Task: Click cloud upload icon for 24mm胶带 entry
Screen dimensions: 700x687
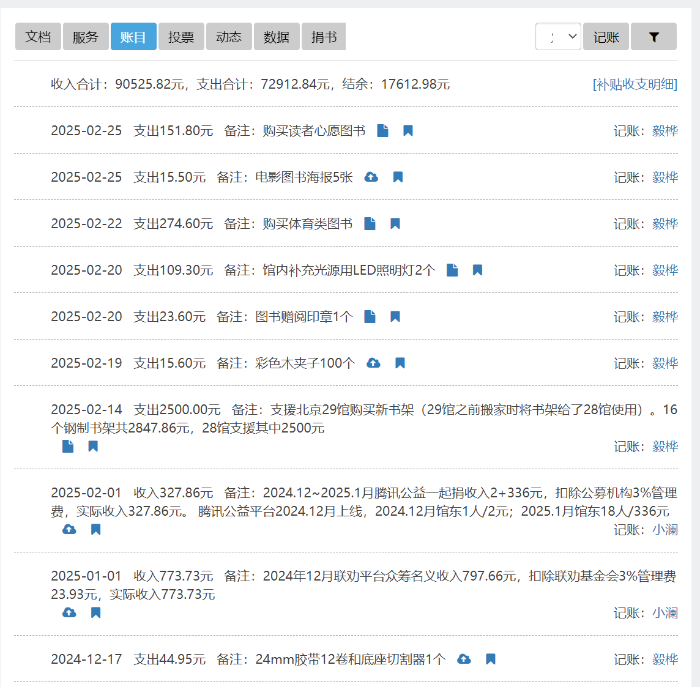Action: (x=464, y=659)
